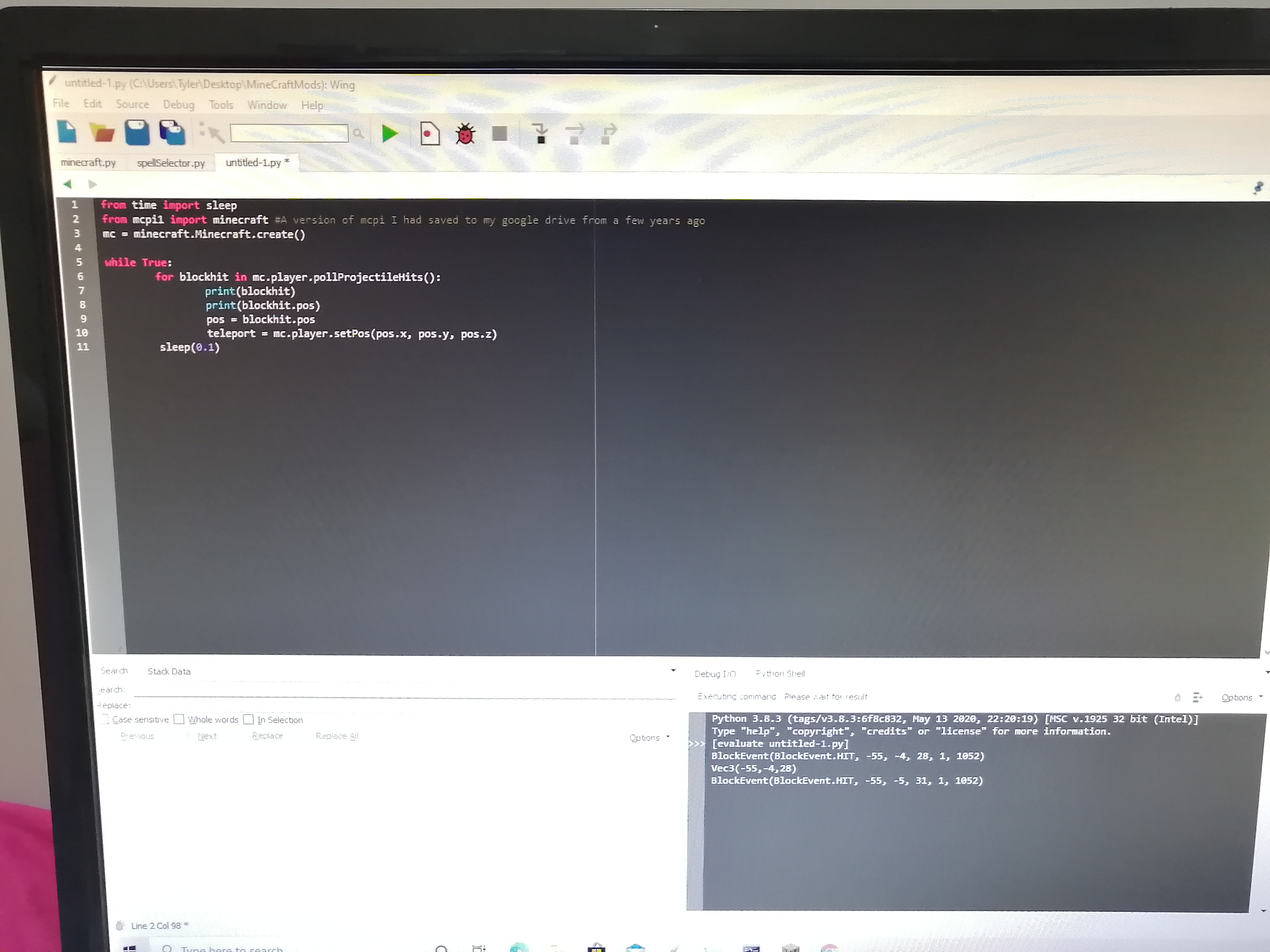
Task: Select the Stack Data panel tab
Action: (169, 671)
